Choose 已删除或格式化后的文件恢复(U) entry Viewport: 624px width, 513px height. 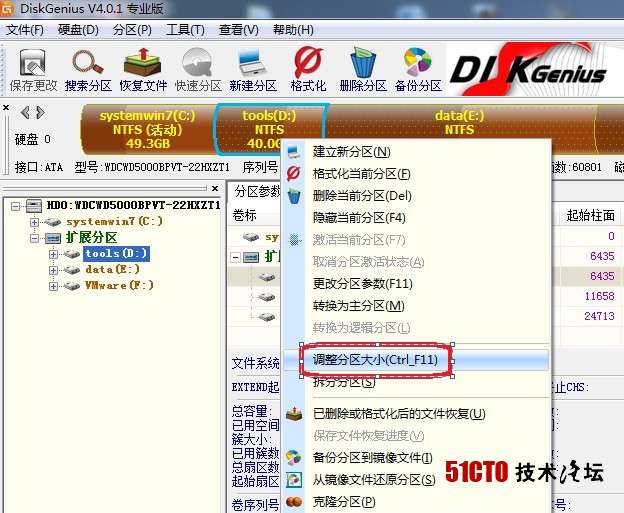point(417,414)
